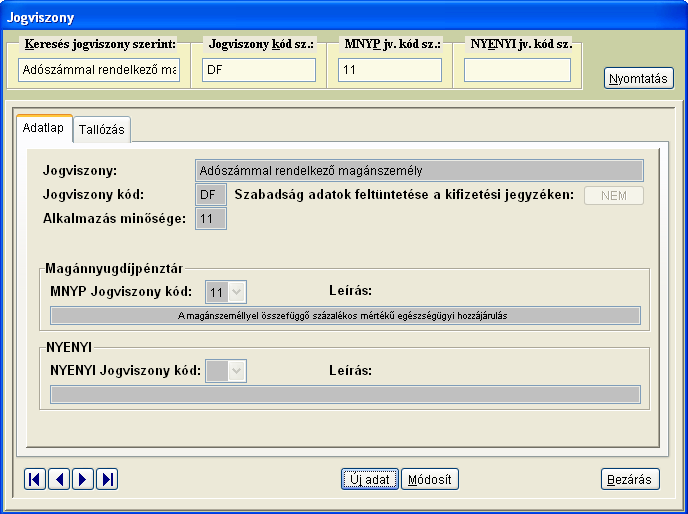Click the Nyomtatás button
Screen dimensions: 688x514
click(x=638, y=78)
